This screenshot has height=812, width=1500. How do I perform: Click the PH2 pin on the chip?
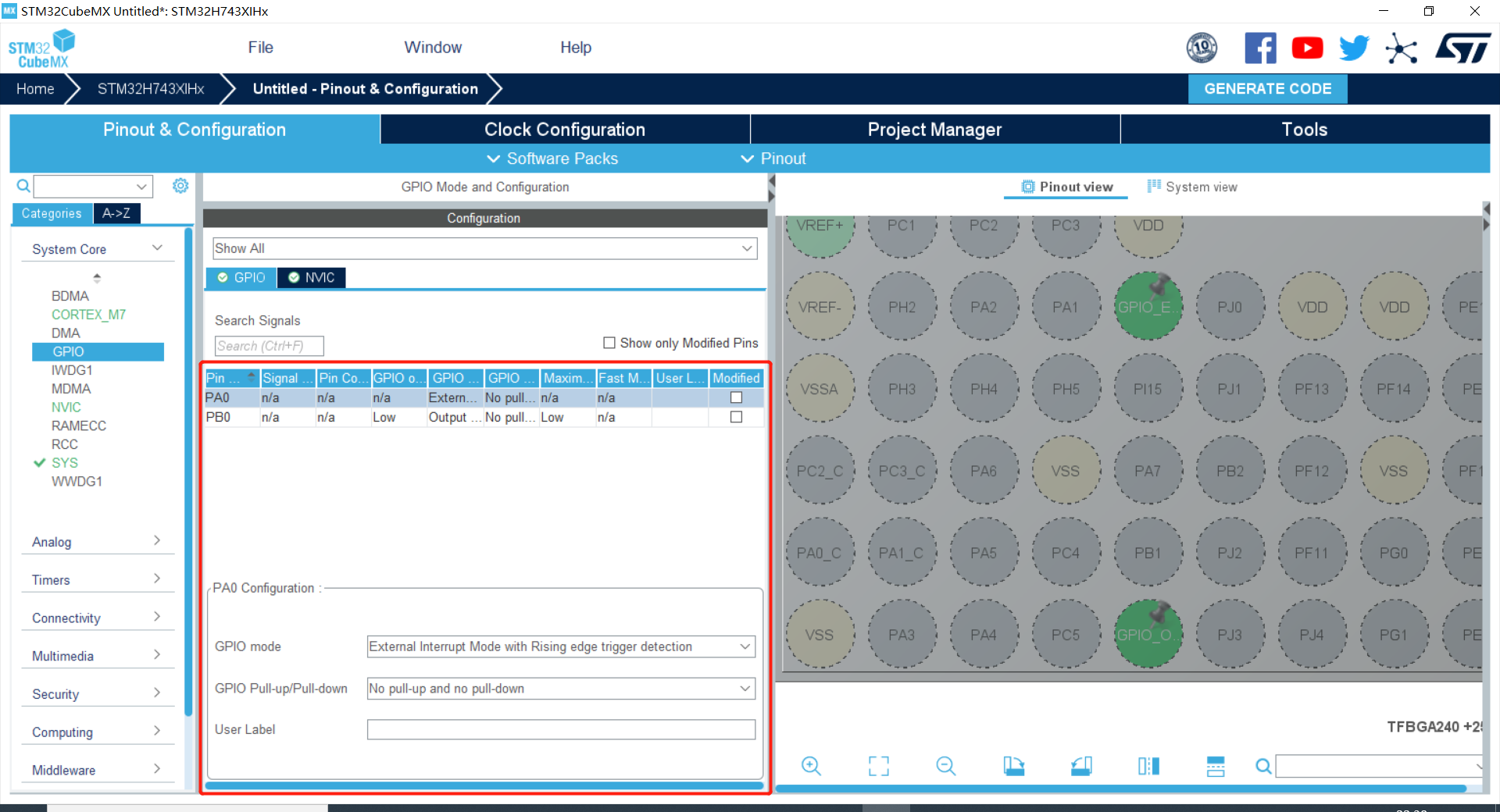point(902,306)
